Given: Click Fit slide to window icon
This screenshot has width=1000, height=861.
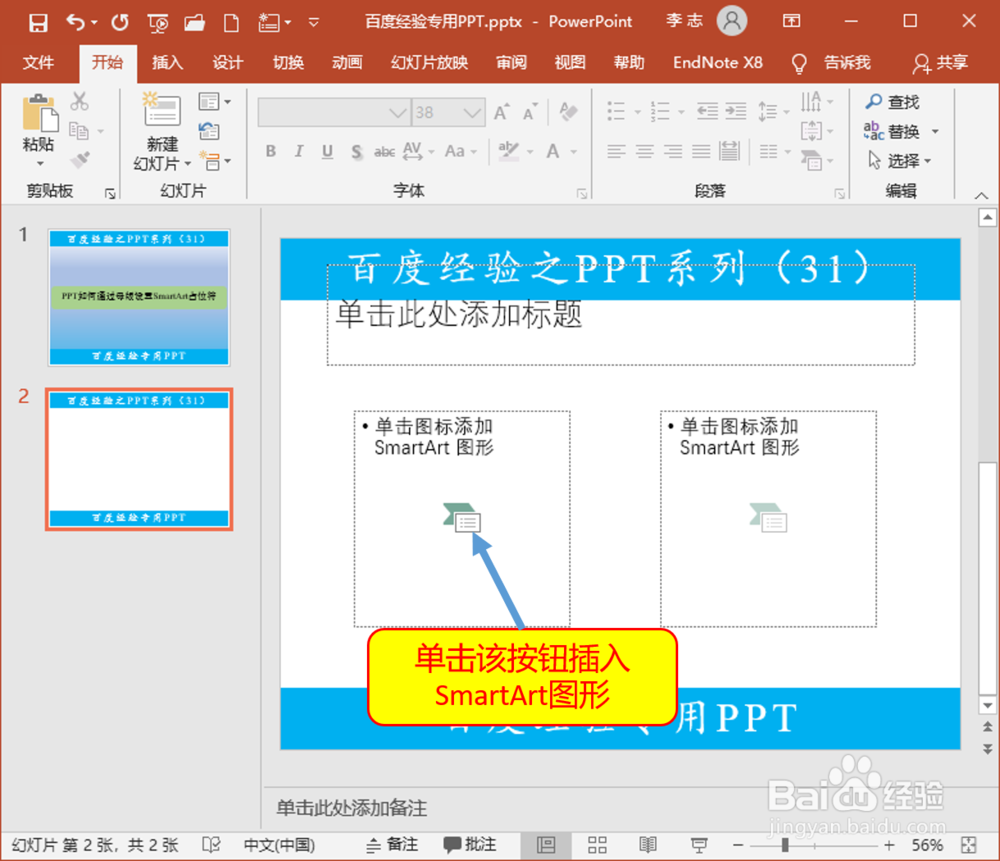Looking at the screenshot, I should (968, 845).
